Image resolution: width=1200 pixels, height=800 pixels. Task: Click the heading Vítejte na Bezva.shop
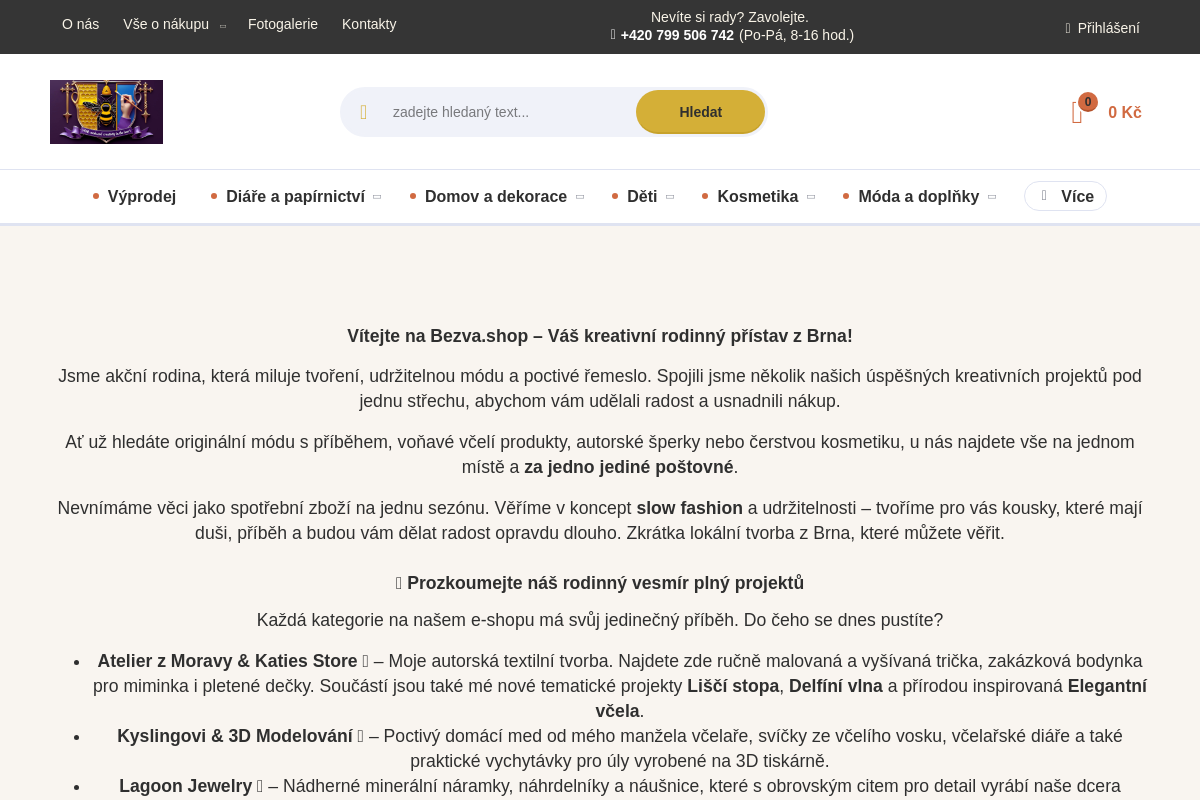pos(600,336)
